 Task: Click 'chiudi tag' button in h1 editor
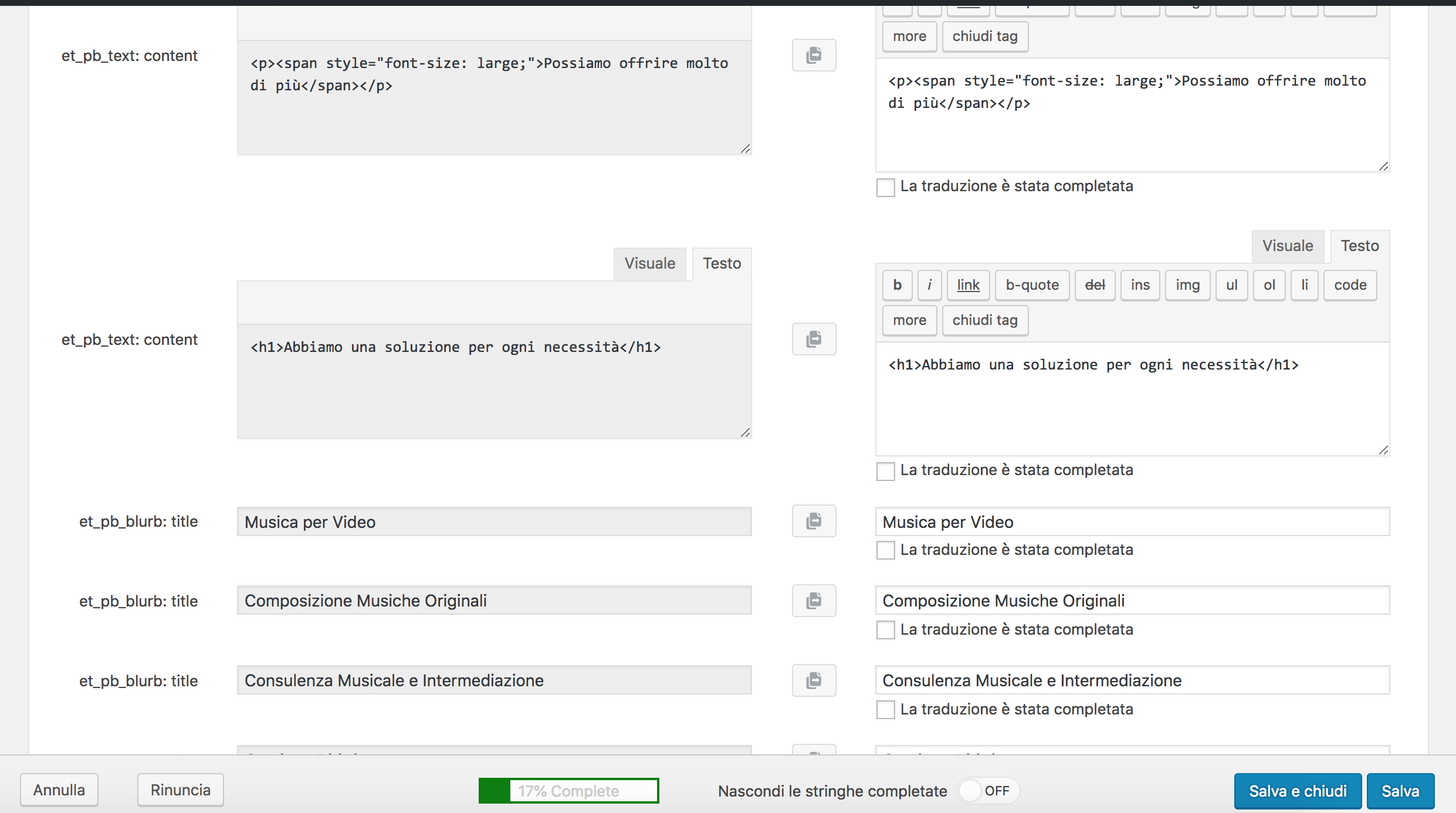(x=984, y=320)
